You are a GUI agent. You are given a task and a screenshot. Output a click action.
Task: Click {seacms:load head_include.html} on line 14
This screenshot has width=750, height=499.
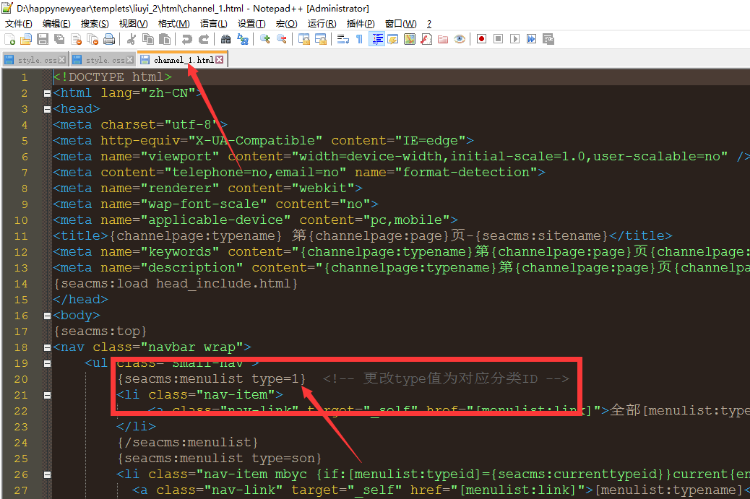click(x=176, y=284)
